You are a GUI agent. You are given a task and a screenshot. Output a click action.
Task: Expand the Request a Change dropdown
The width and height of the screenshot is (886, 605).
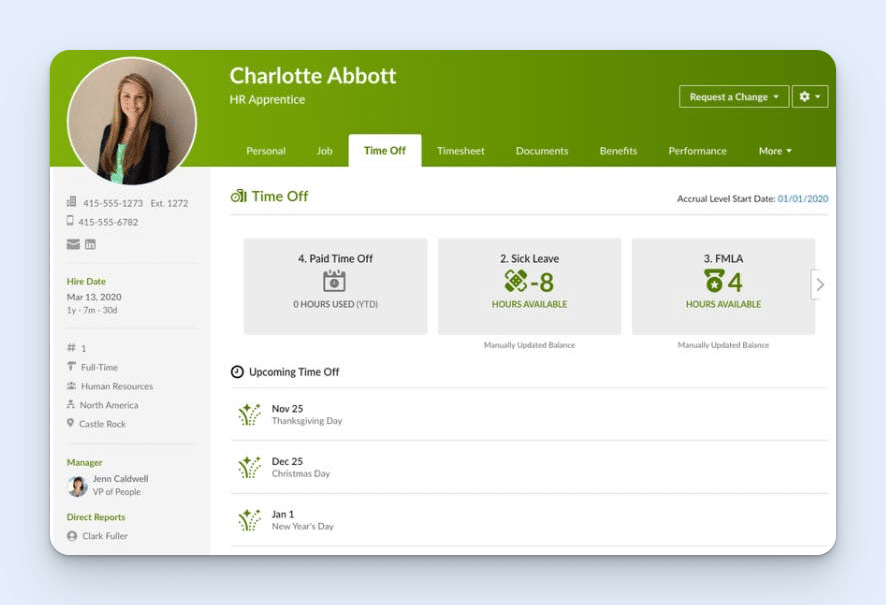coord(733,96)
